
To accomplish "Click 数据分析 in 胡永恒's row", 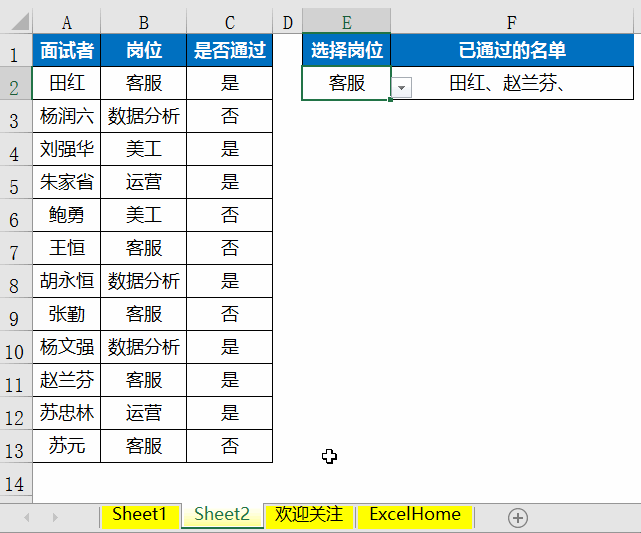I will pyautogui.click(x=143, y=281).
